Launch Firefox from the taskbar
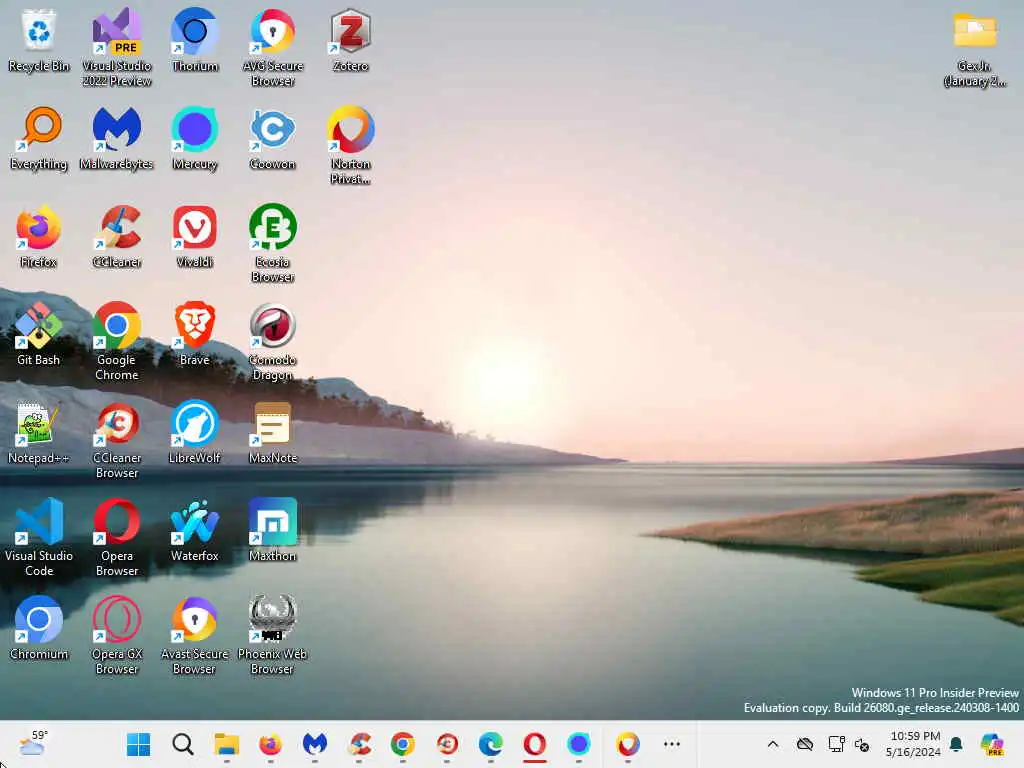 [270, 744]
